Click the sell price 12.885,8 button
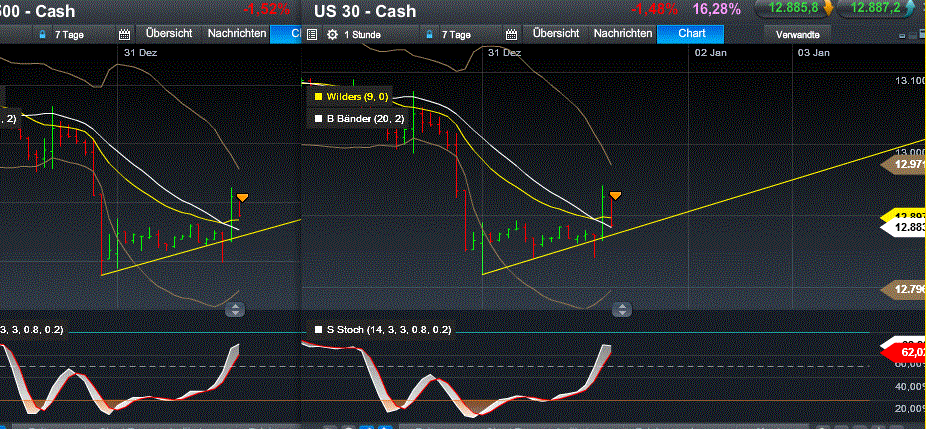Image resolution: width=926 pixels, height=429 pixels. coord(795,10)
